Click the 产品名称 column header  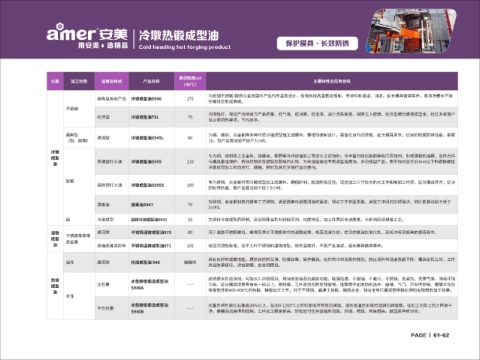(x=151, y=81)
